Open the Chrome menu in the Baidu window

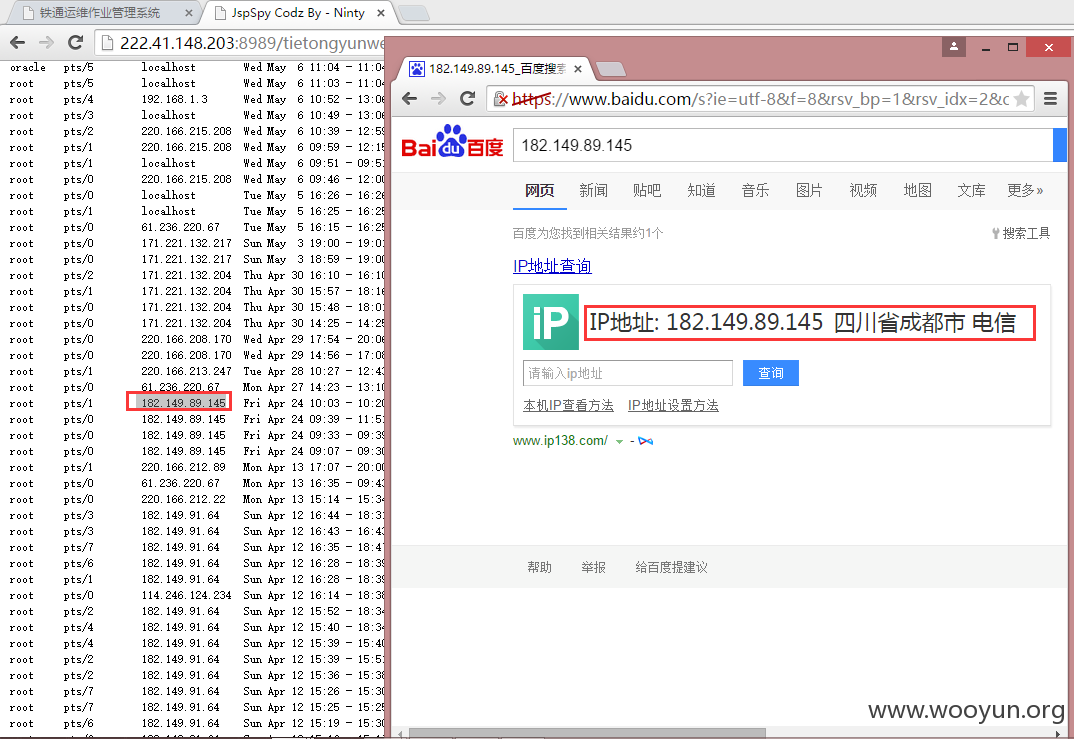click(1051, 99)
